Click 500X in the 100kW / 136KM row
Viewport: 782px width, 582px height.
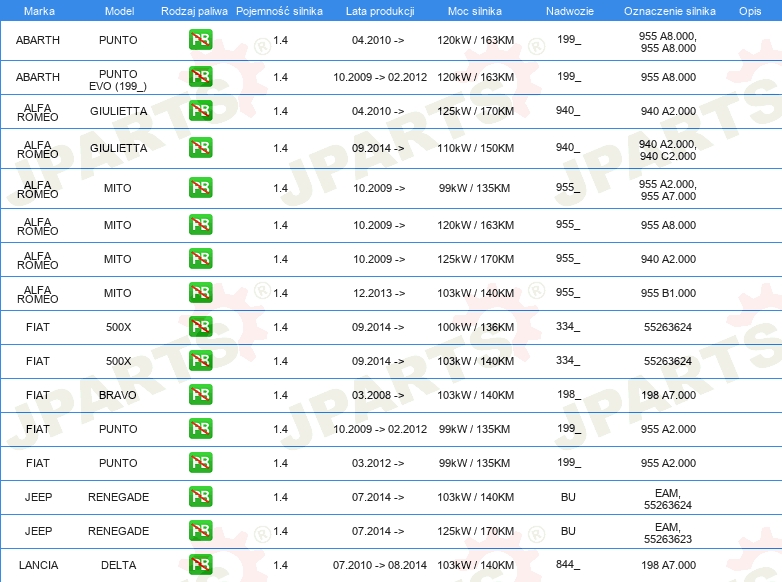(118, 327)
